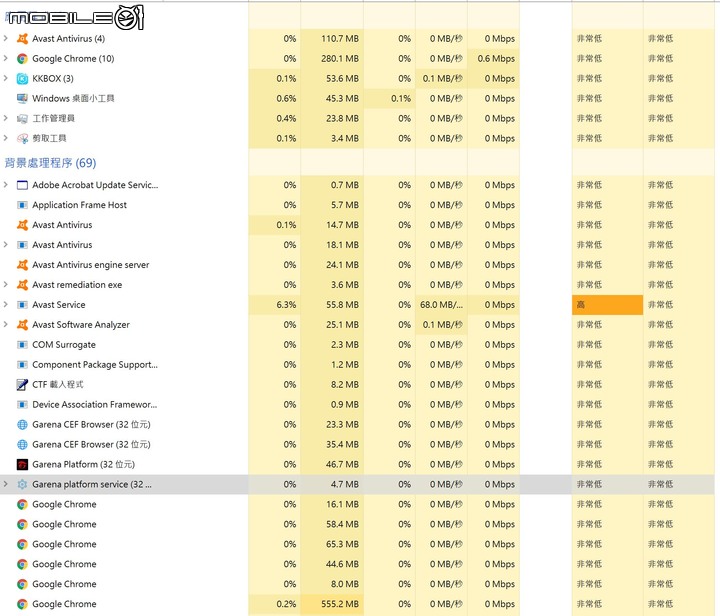Expand the 剪取工具 row
The image size is (720, 616).
[6, 138]
